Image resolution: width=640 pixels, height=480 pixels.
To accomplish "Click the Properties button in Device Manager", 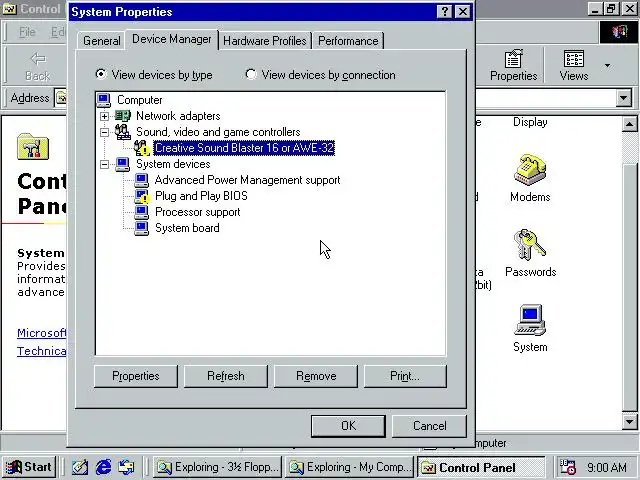I will 136,376.
